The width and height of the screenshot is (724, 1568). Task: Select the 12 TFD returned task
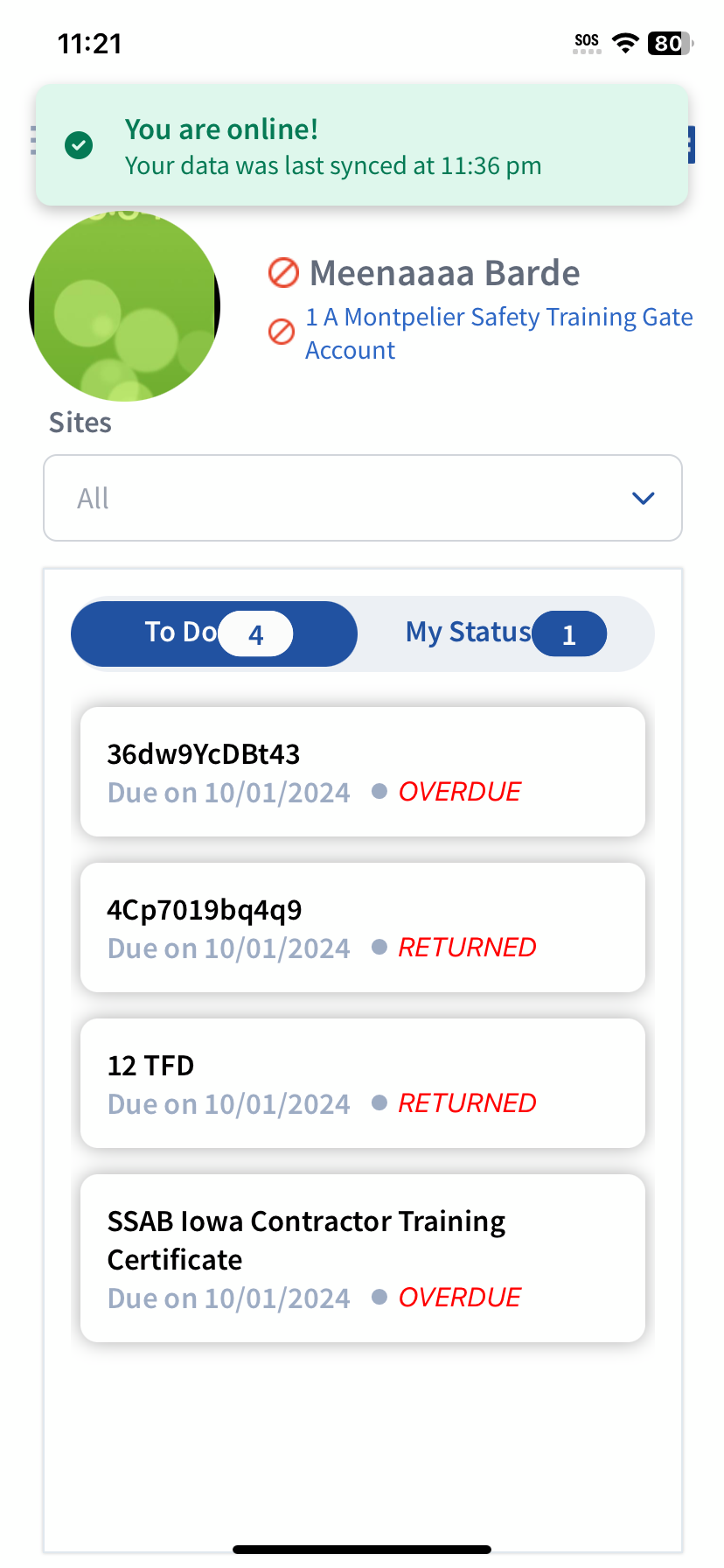point(362,1083)
